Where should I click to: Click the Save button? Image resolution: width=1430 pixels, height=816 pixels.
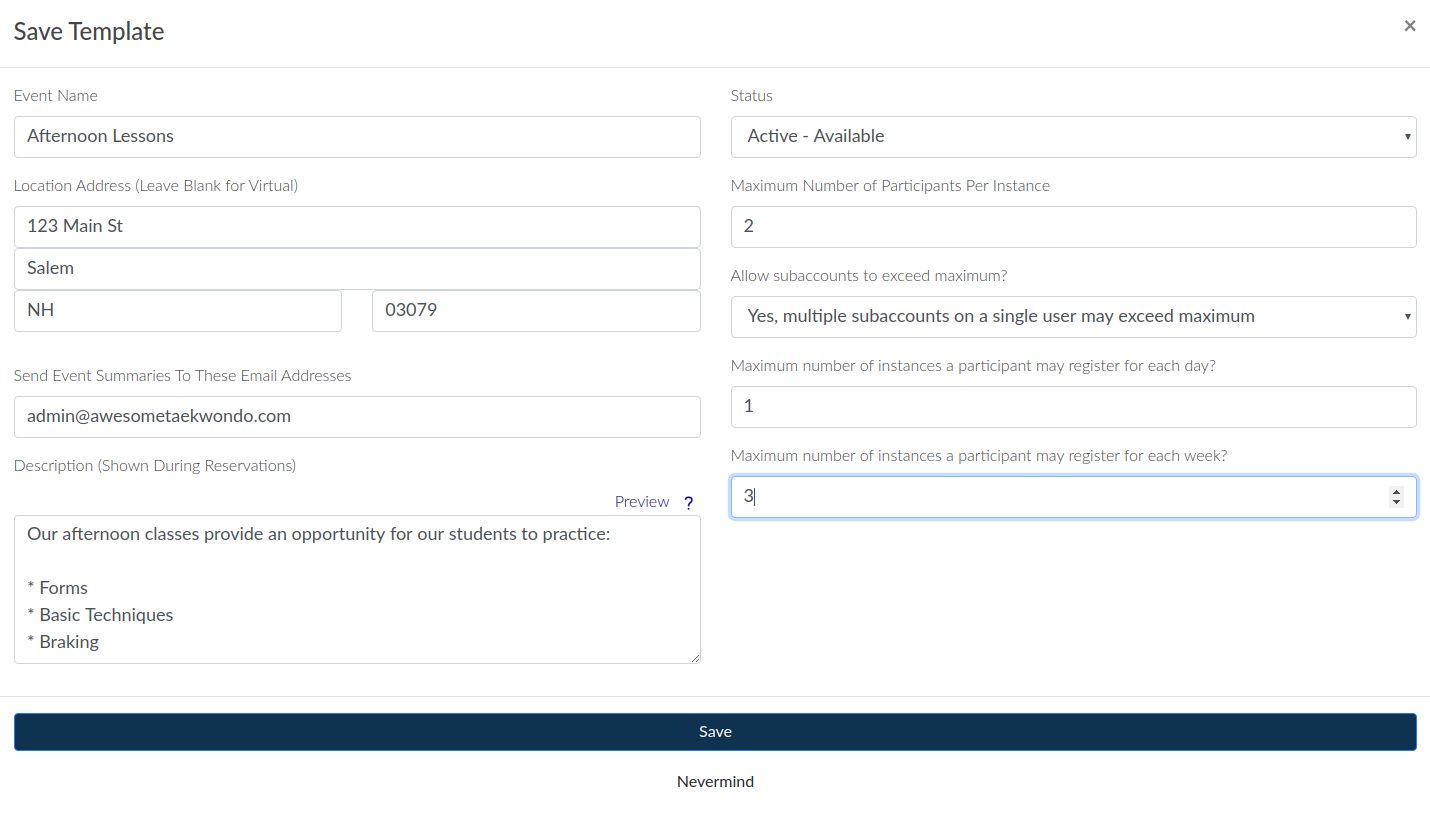(715, 732)
